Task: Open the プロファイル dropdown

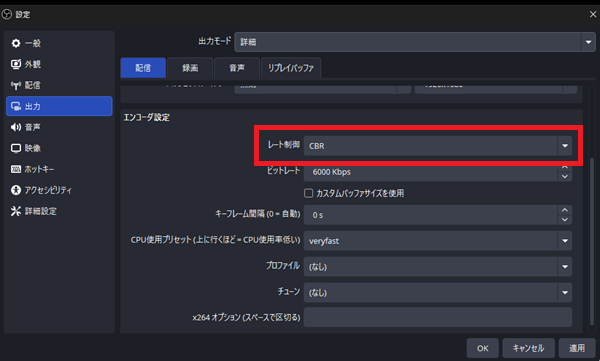Action: click(x=438, y=267)
